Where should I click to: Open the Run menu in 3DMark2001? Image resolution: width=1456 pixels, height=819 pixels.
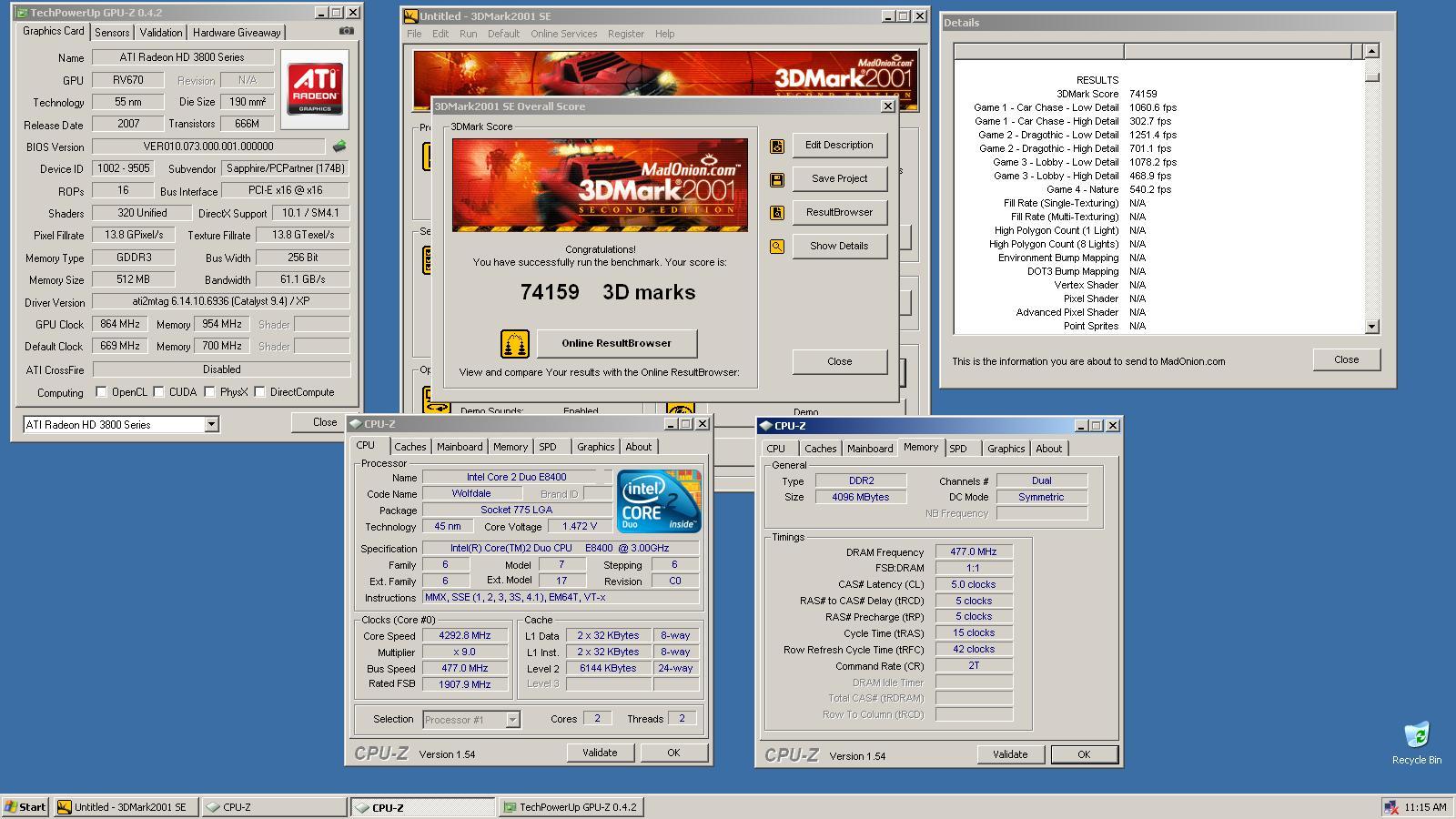tap(468, 34)
